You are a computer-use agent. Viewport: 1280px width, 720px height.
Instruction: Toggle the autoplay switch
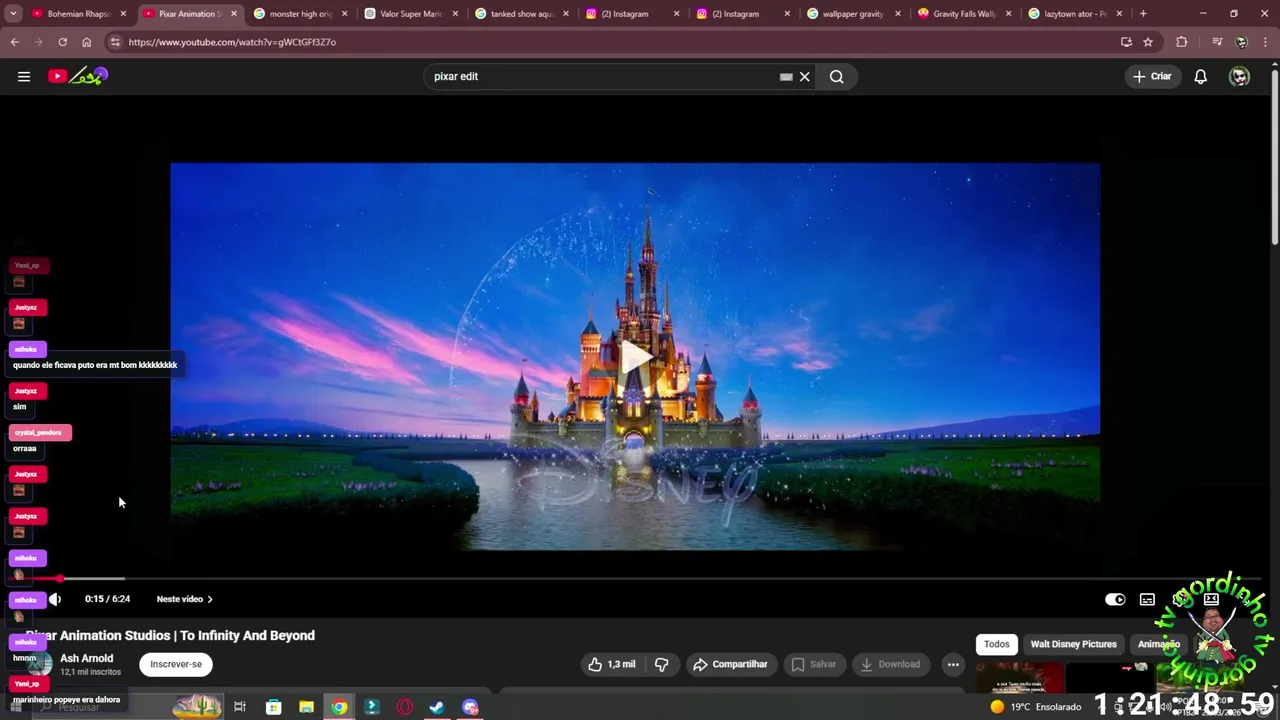pyautogui.click(x=1115, y=599)
